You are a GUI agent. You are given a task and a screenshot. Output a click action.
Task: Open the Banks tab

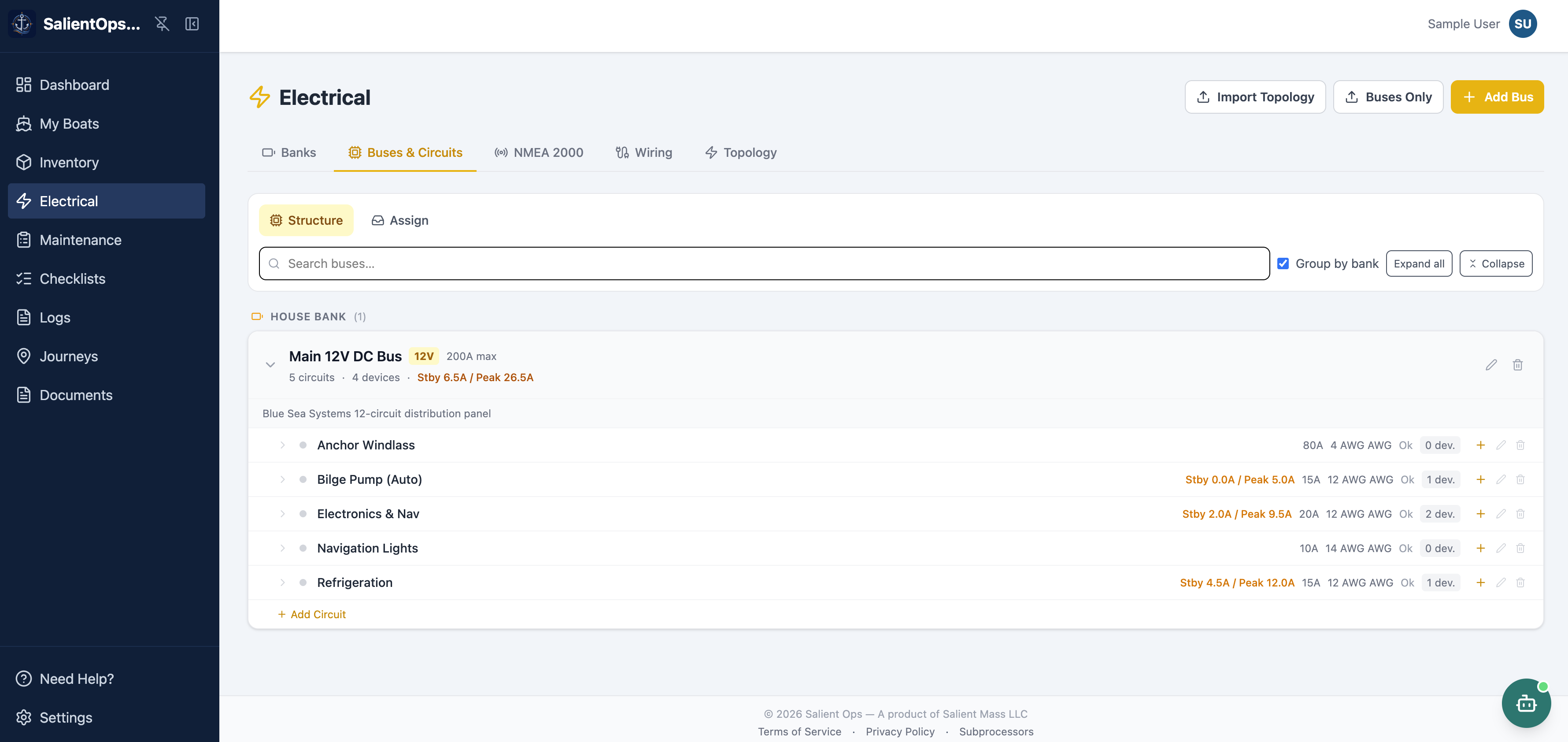[289, 153]
